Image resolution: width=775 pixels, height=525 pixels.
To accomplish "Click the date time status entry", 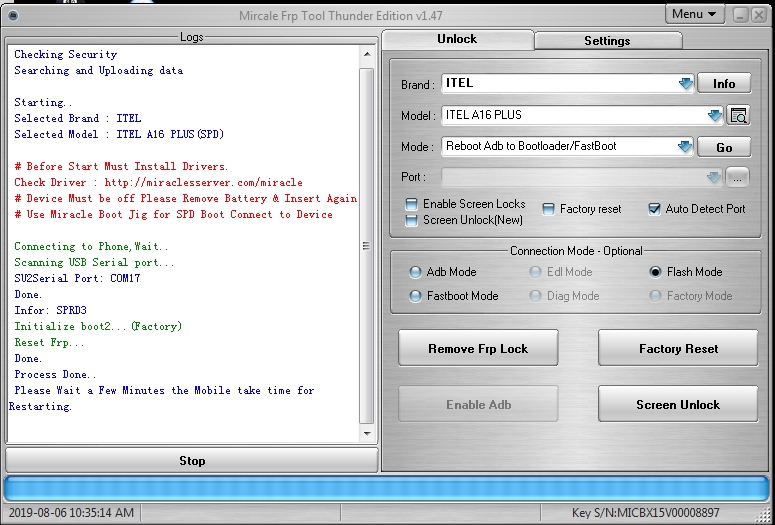I will [x=71, y=513].
